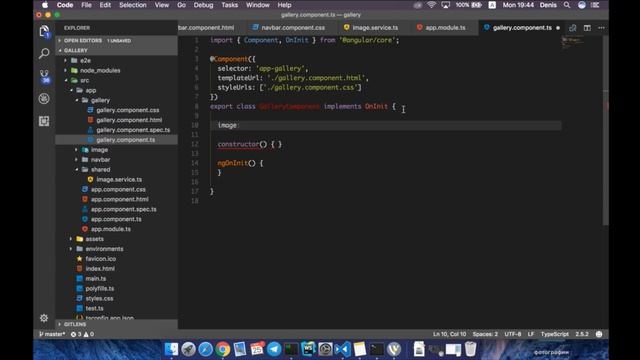Click TypeScript language mode
The width and height of the screenshot is (640, 360).
coord(554,334)
